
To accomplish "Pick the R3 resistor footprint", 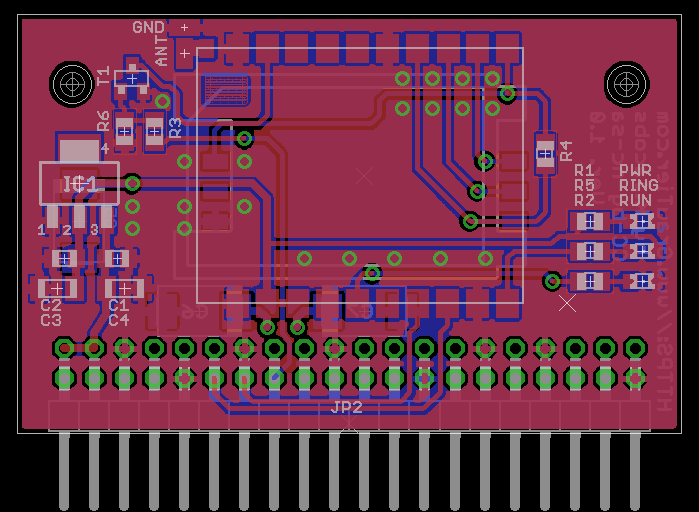I will point(155,131).
